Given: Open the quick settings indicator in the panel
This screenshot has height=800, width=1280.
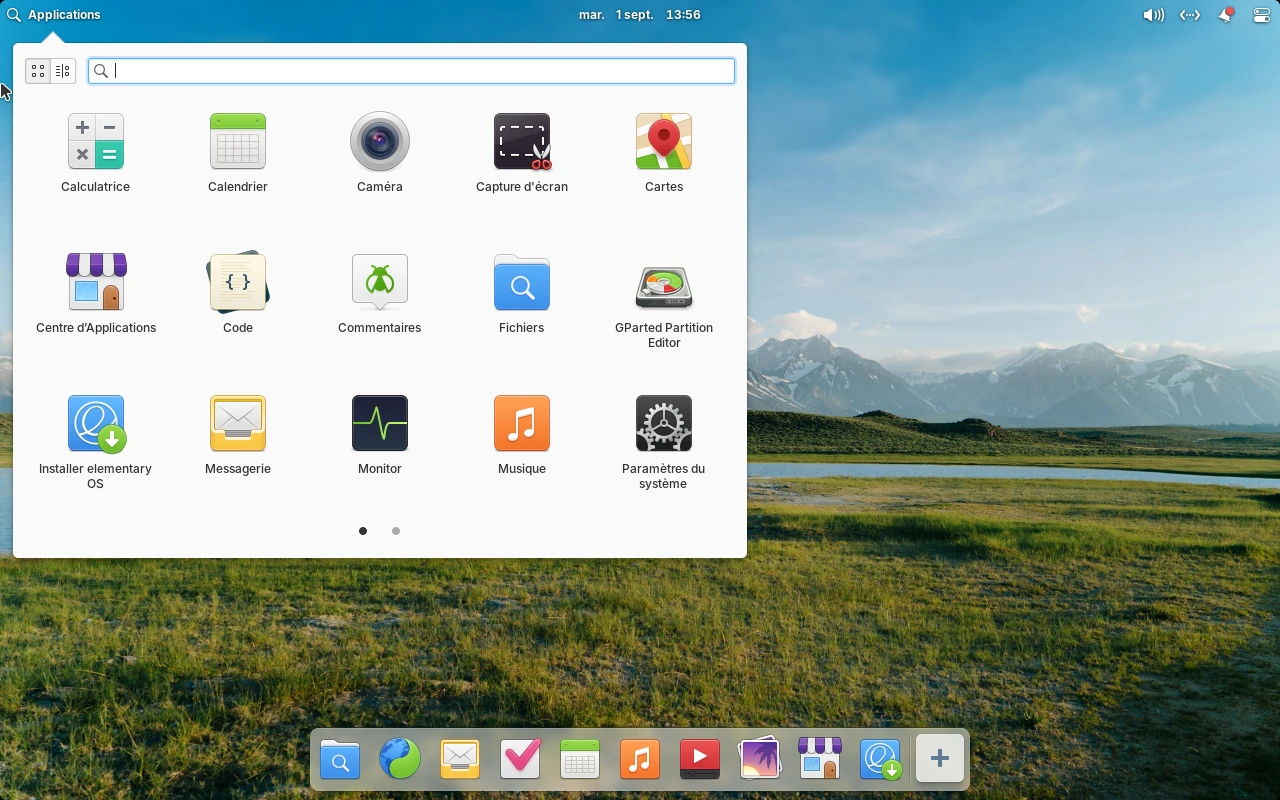Looking at the screenshot, I should point(1261,15).
